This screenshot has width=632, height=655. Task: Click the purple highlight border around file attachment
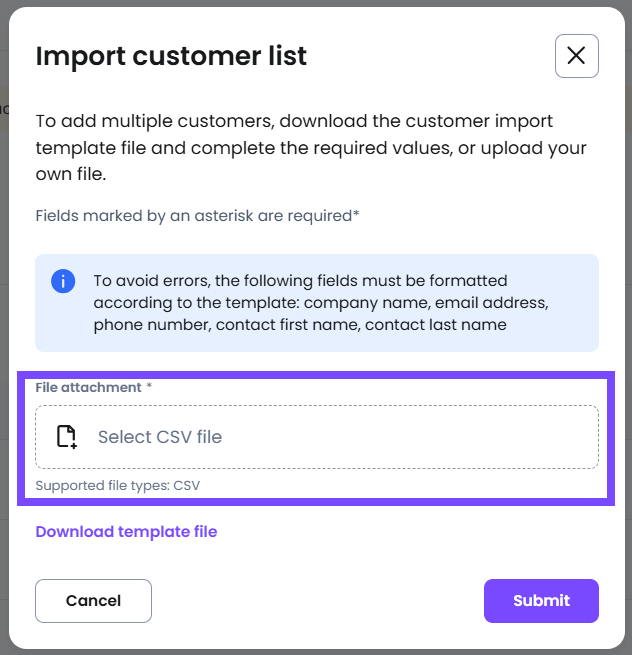316,375
